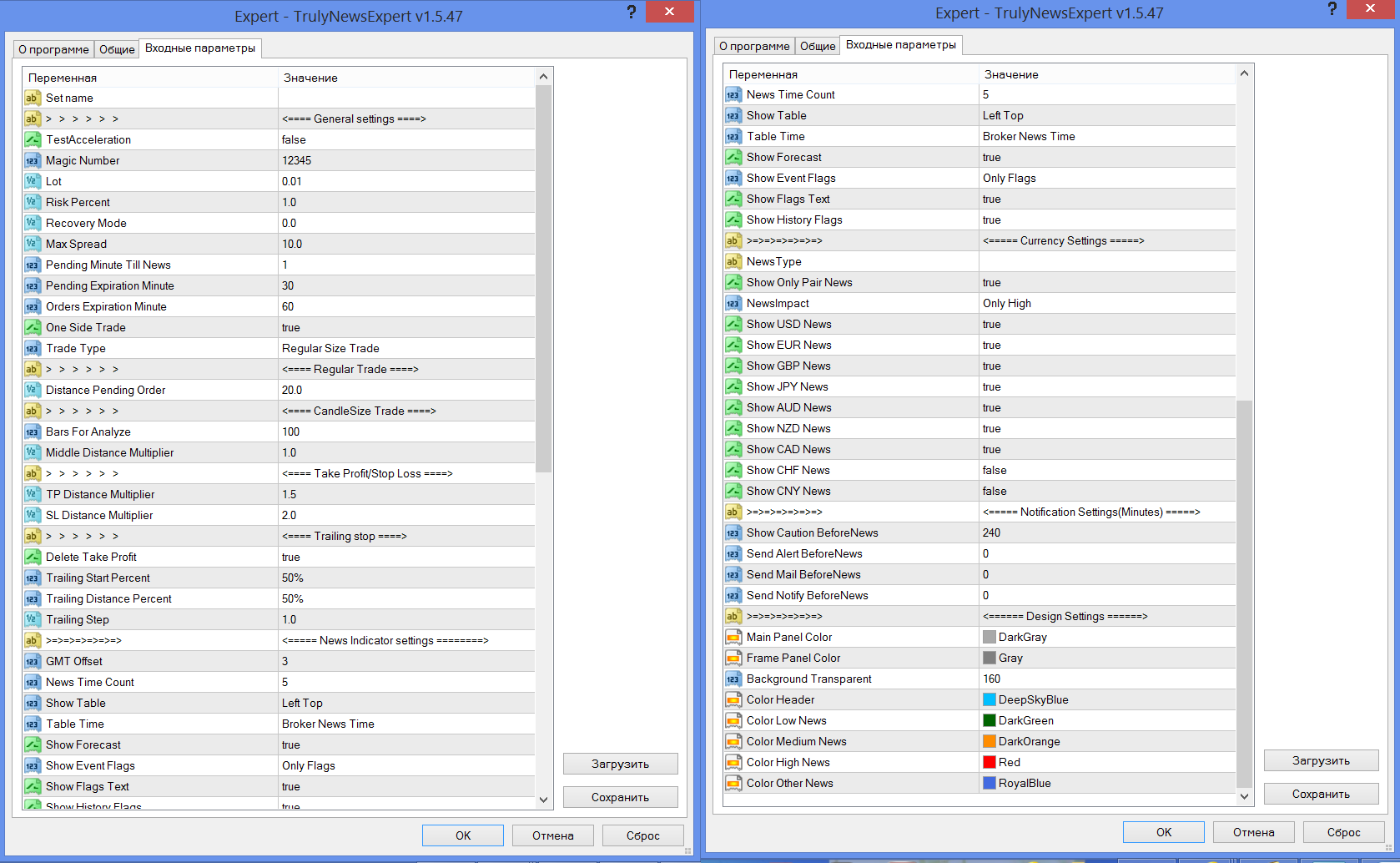Switch to the Общие tab in the right window

point(818,46)
